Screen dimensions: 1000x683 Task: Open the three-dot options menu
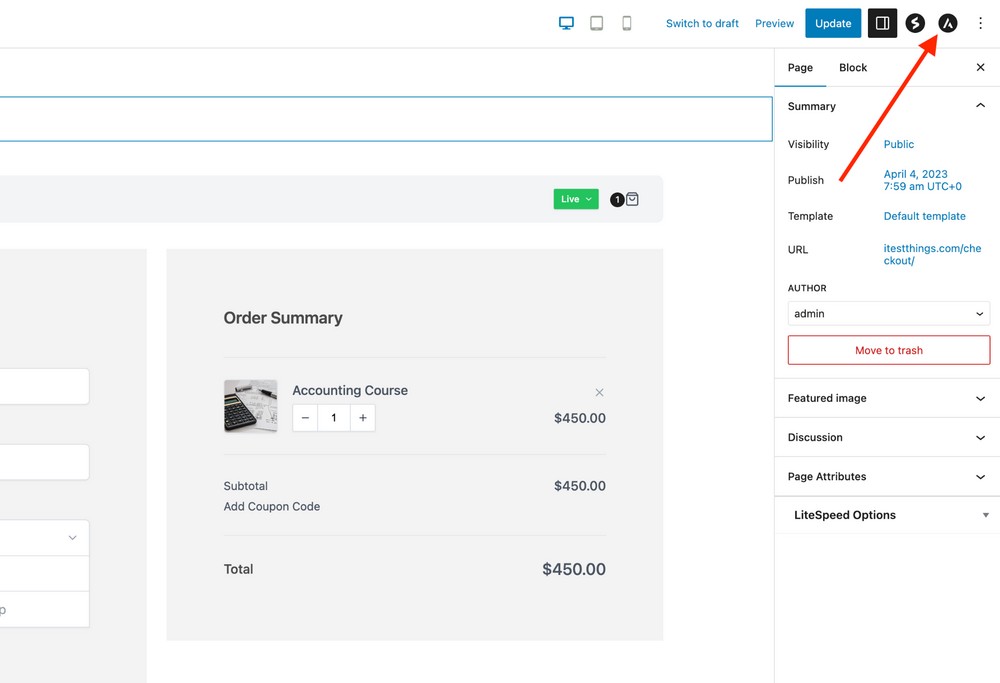click(x=980, y=23)
